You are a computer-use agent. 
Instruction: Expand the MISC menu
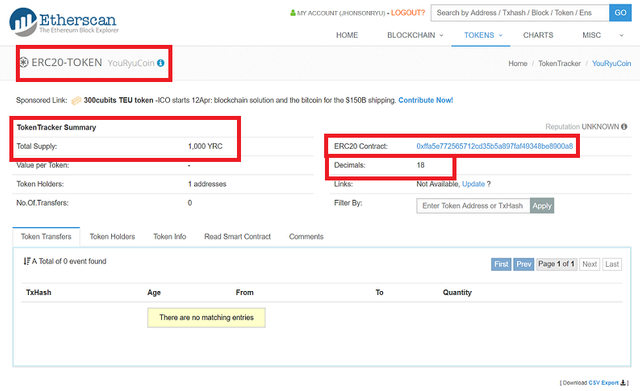[603, 35]
